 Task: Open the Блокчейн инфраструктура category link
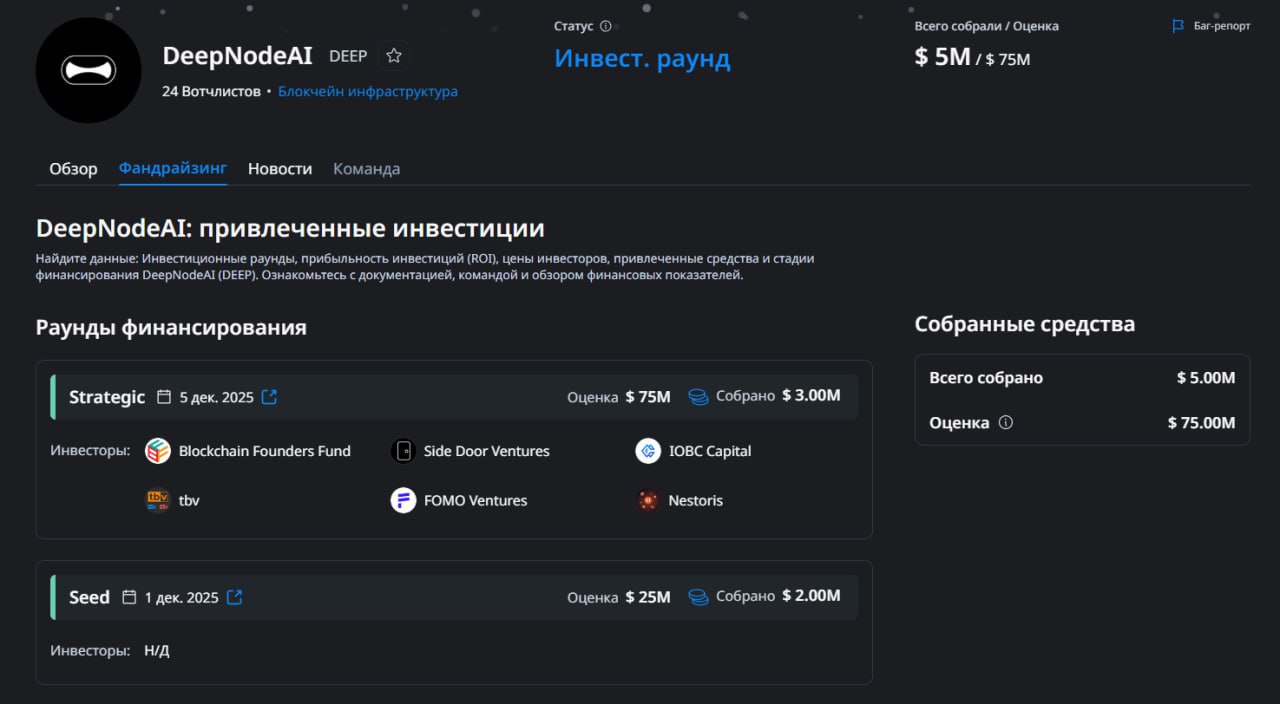[x=368, y=91]
